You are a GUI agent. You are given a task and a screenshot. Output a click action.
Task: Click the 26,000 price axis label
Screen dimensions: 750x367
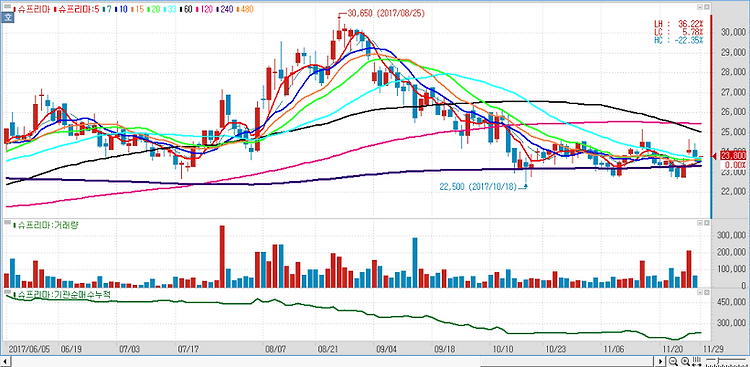[x=733, y=112]
